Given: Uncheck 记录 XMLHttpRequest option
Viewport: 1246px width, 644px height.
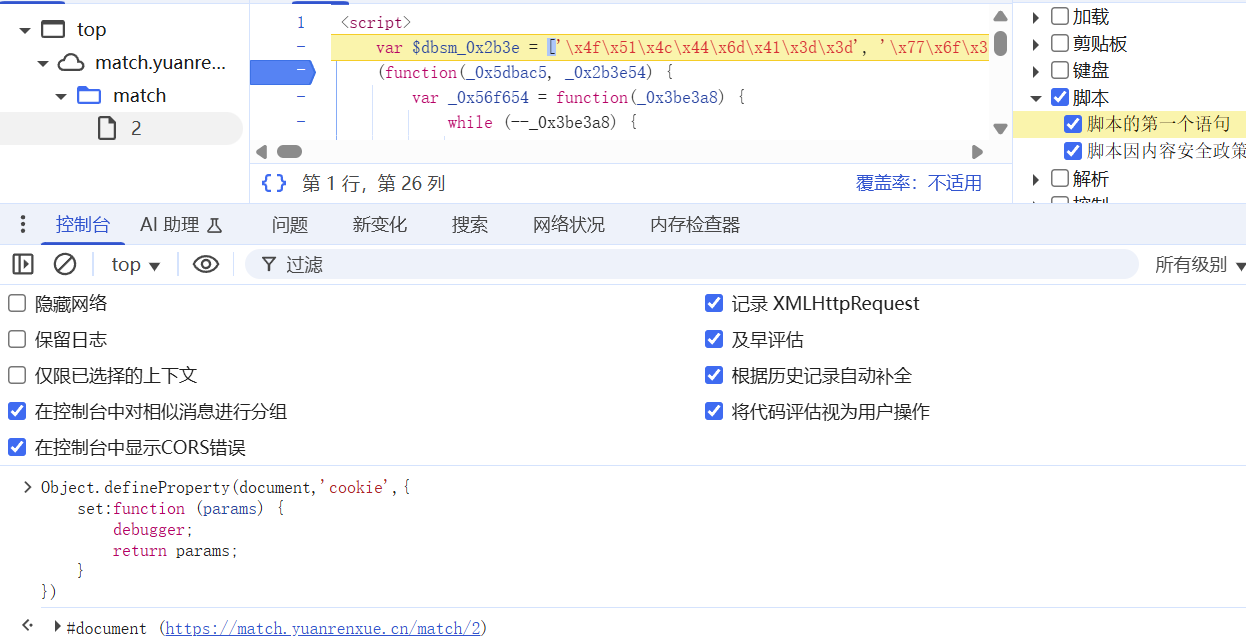Looking at the screenshot, I should point(714,303).
